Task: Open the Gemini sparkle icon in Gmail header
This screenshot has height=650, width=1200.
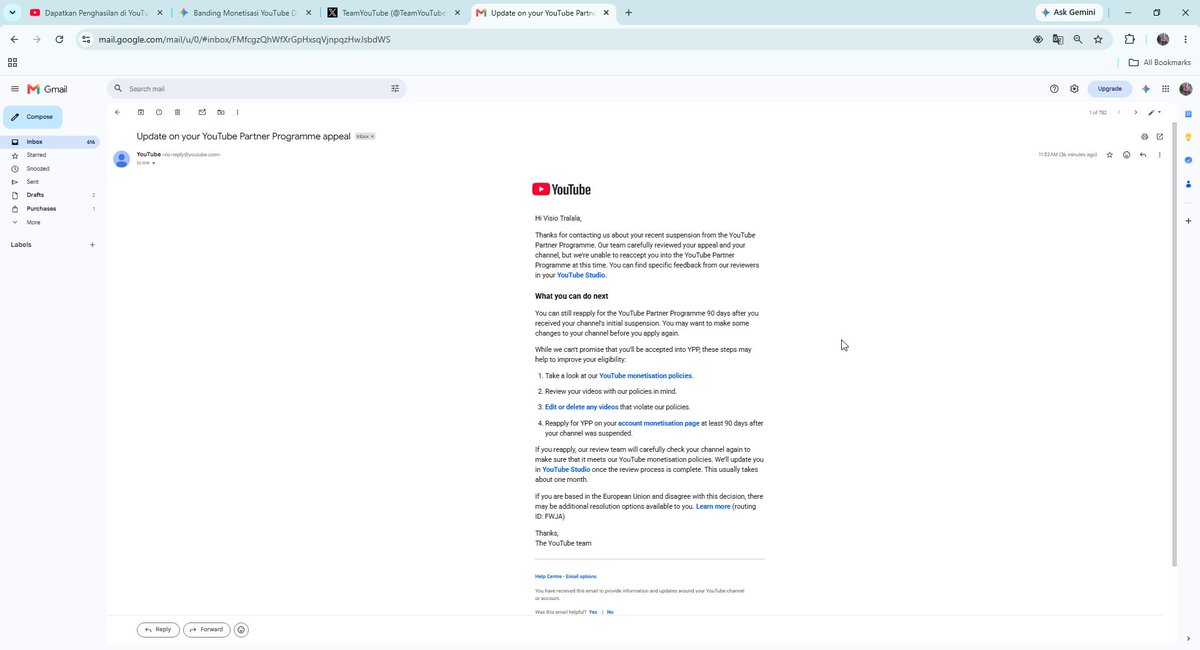Action: pos(1146,89)
